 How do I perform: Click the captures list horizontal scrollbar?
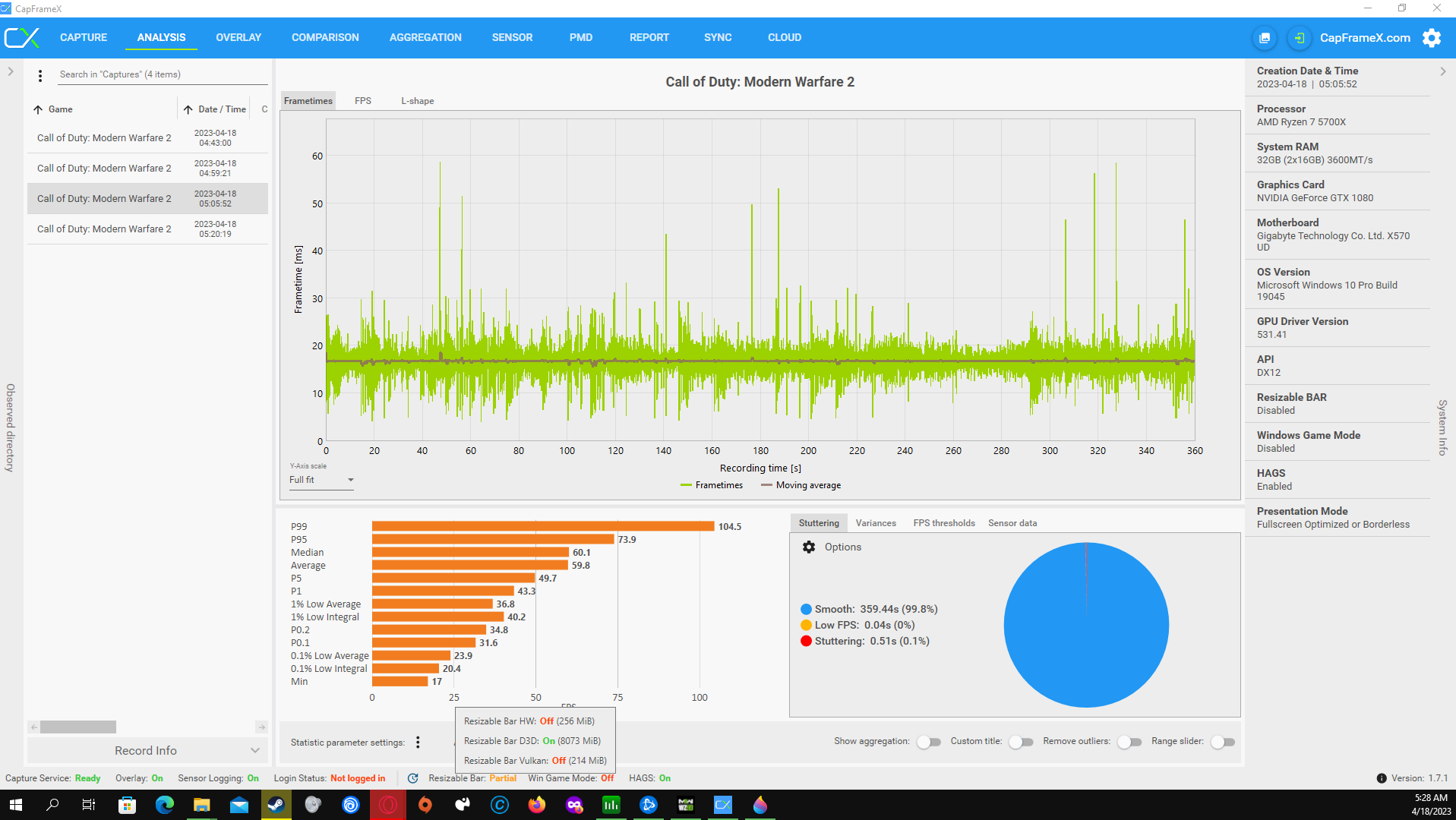[78, 727]
